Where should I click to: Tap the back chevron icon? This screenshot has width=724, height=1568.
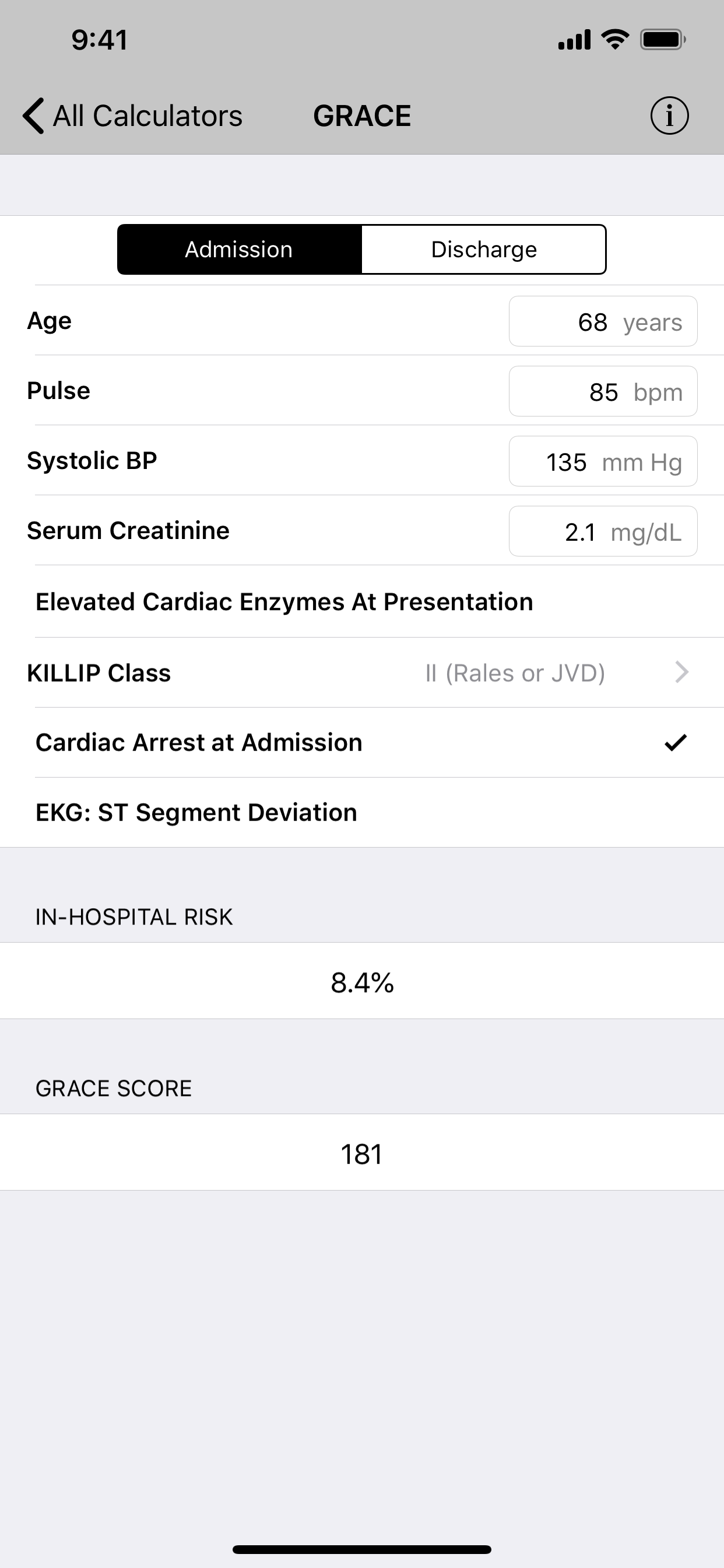[33, 116]
